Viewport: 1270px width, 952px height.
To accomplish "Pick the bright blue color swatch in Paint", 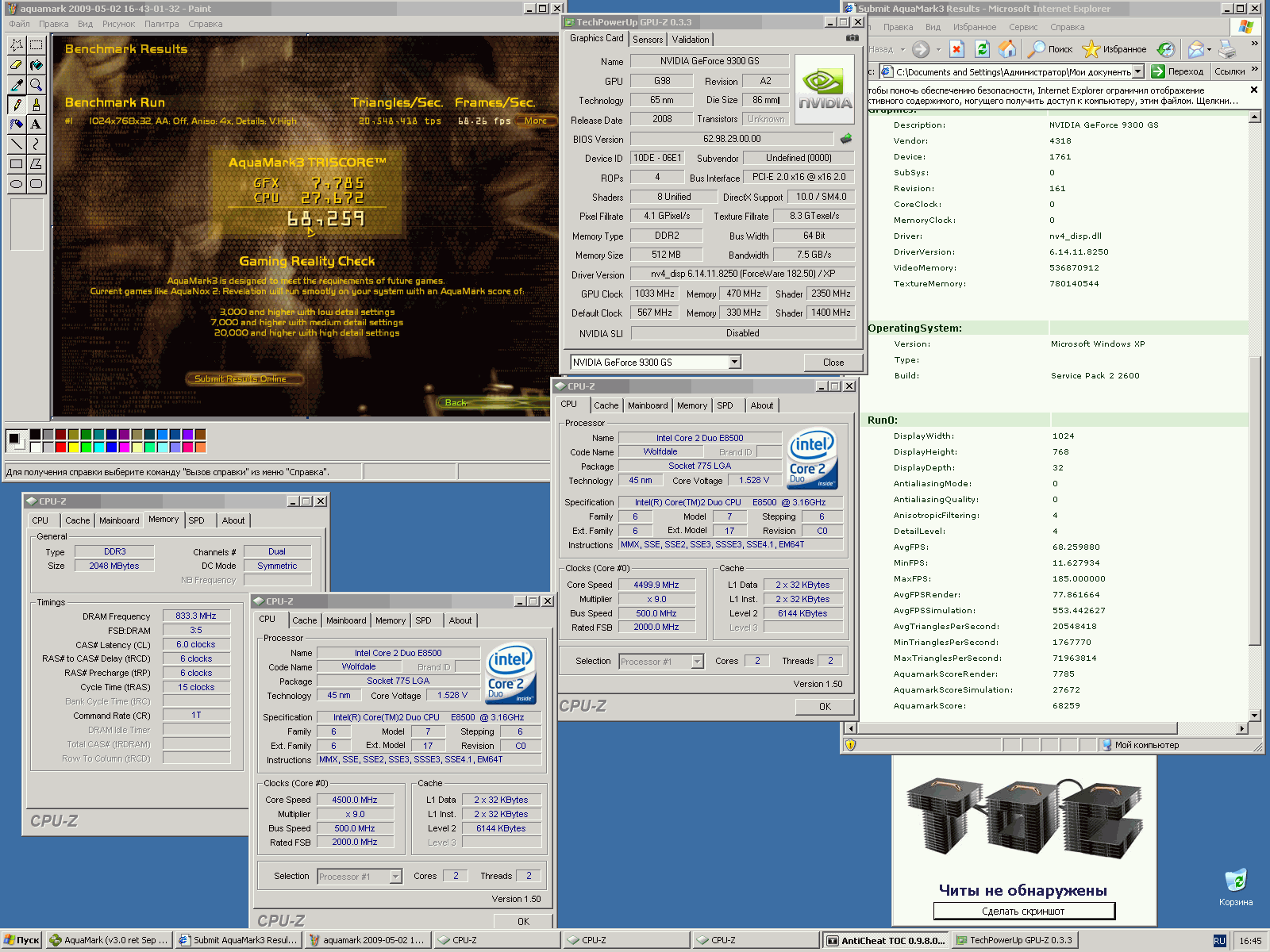I will tap(111, 447).
